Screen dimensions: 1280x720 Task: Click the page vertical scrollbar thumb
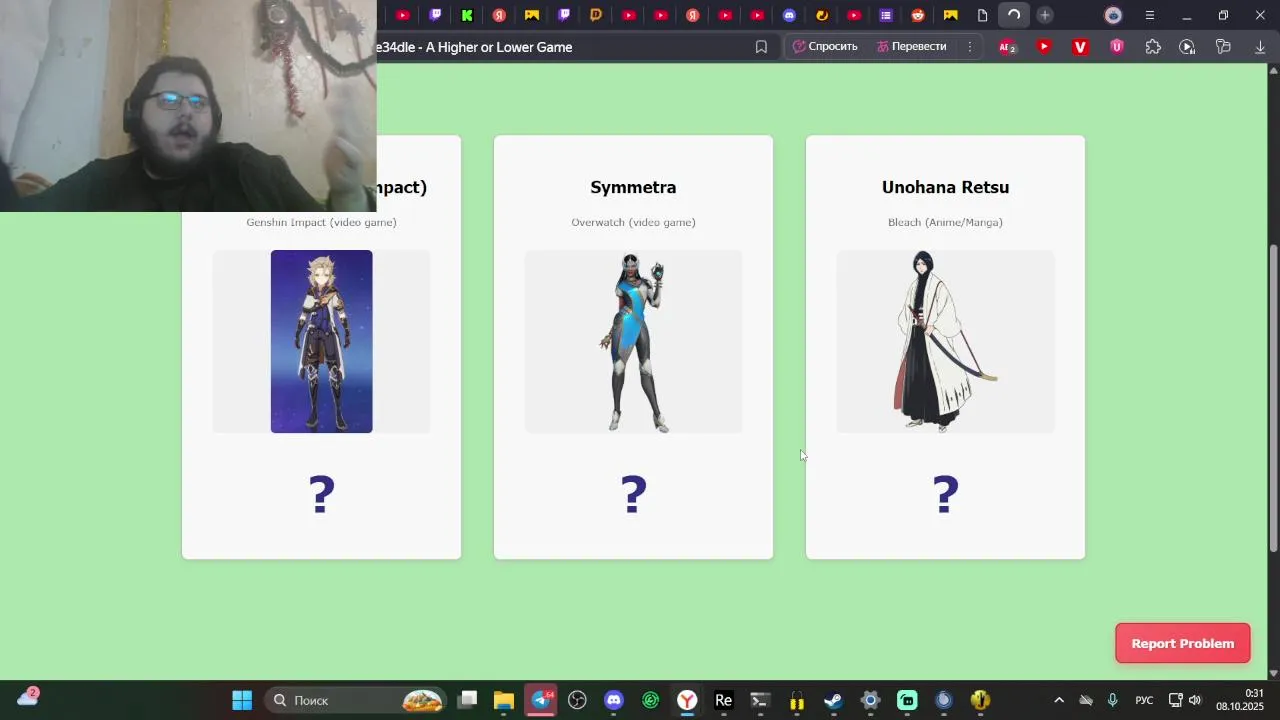pyautogui.click(x=1273, y=397)
